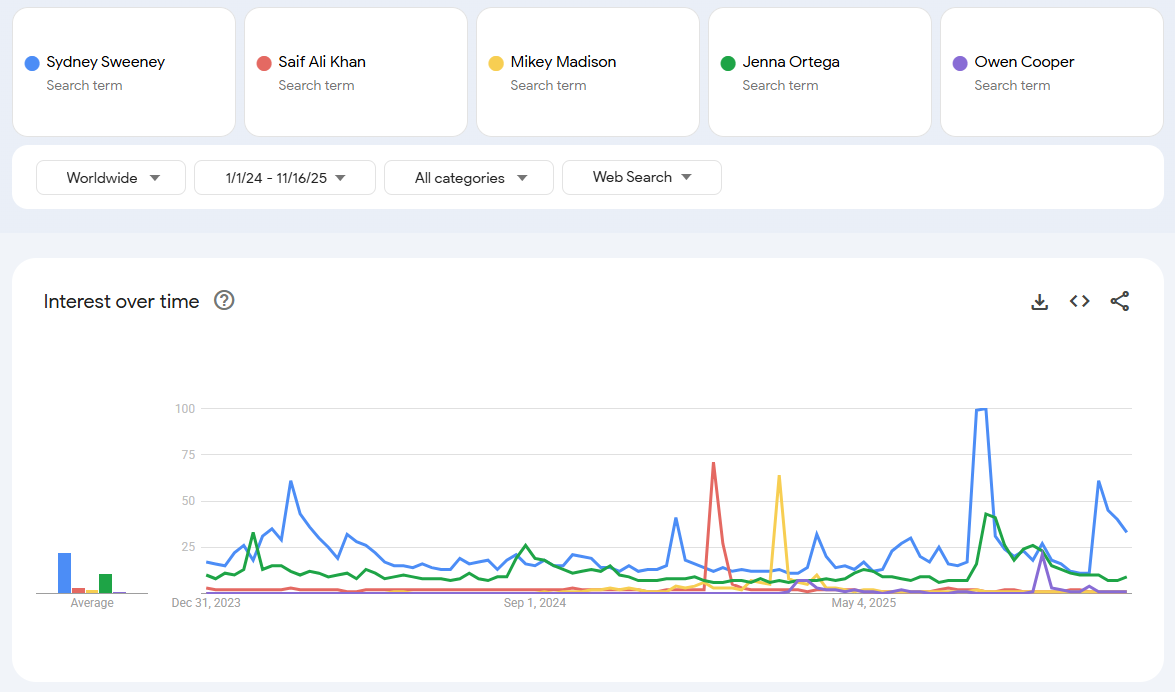Click the Jenna Ortega search term card
Viewport: 1175px width, 692px height.
[x=819, y=72]
